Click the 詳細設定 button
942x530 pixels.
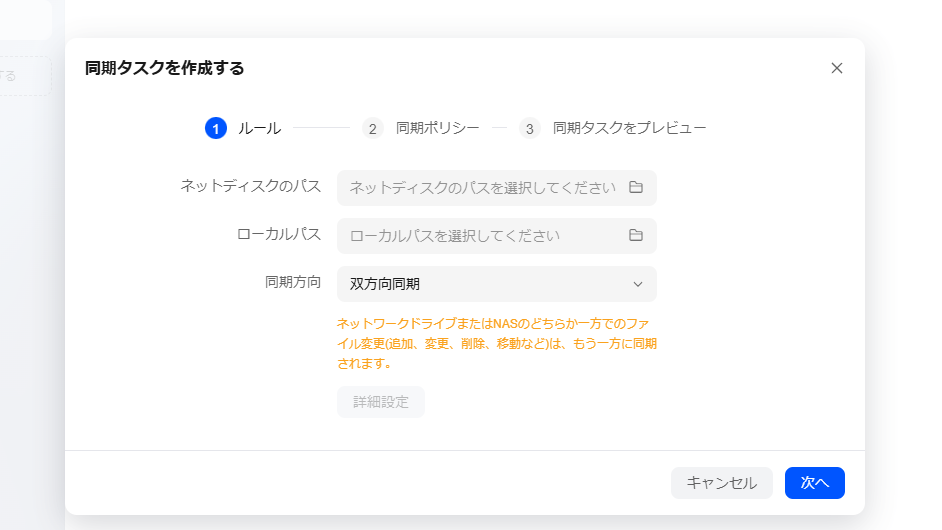coord(381,401)
